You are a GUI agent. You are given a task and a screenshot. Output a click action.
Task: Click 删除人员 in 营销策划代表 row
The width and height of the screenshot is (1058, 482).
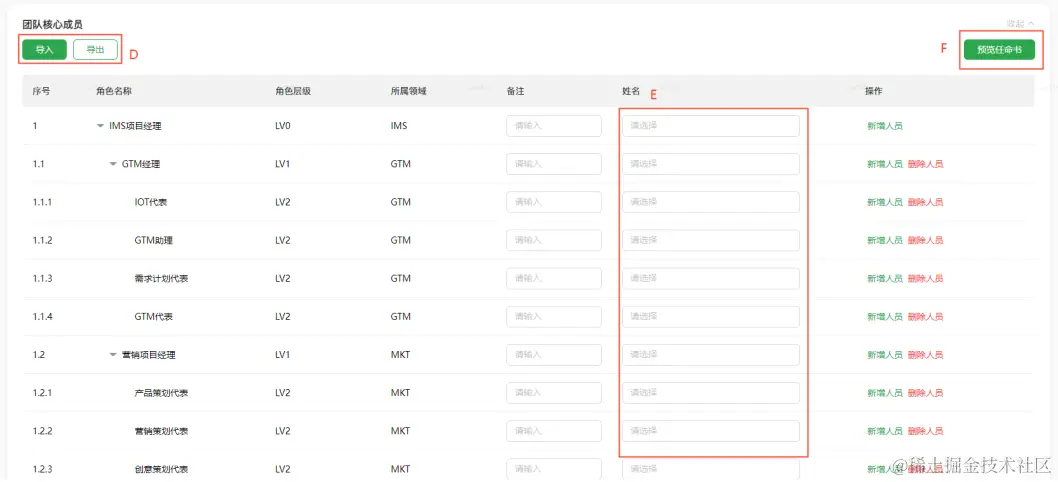click(926, 431)
